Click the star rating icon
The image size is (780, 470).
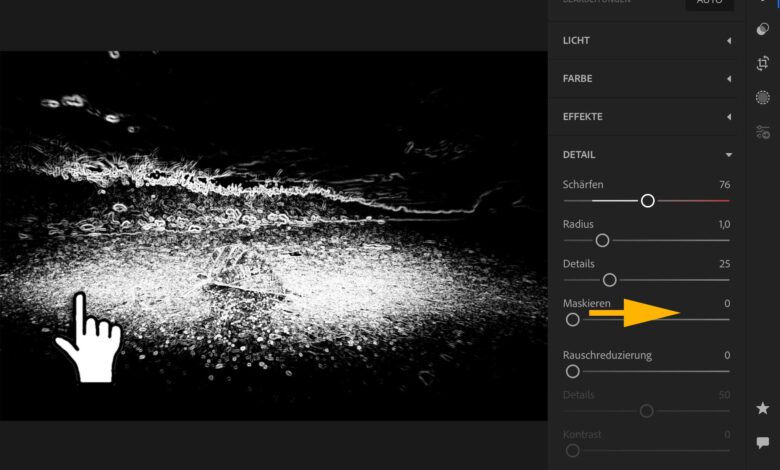coord(763,408)
